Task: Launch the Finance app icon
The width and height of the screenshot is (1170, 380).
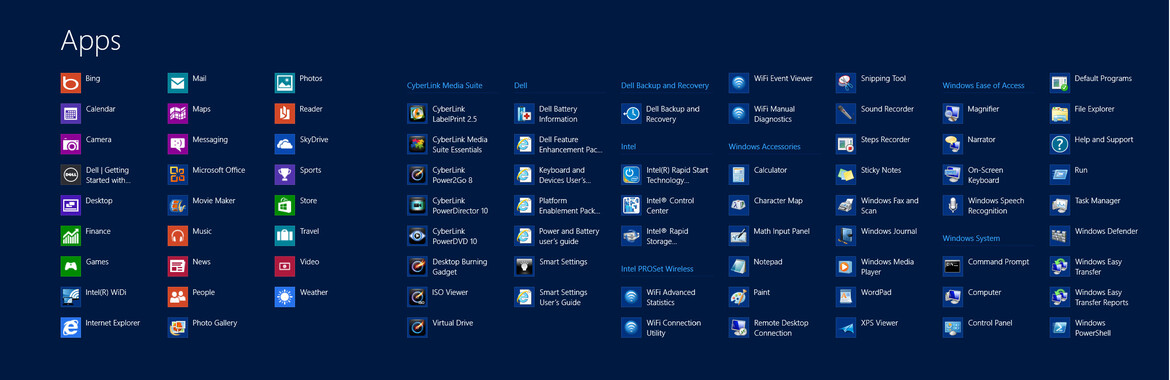Action: [x=71, y=236]
